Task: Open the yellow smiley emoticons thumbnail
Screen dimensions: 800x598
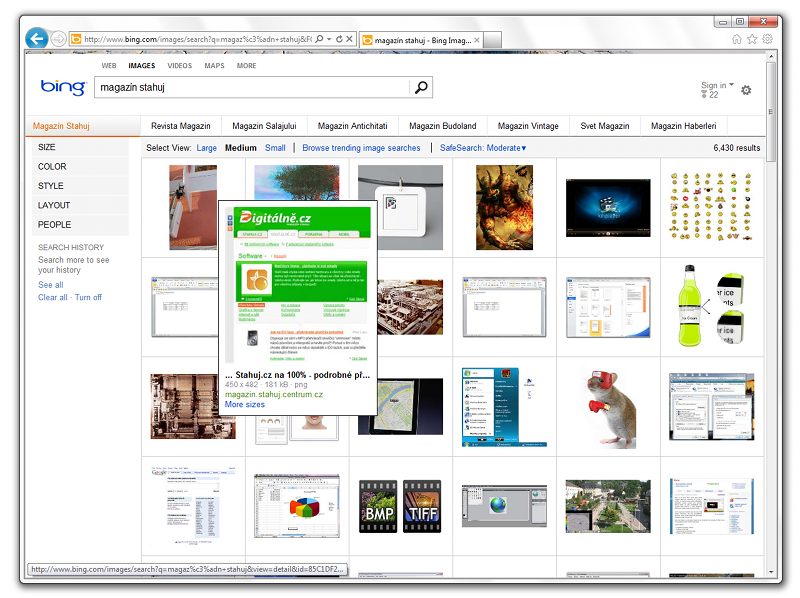Action: coord(712,206)
